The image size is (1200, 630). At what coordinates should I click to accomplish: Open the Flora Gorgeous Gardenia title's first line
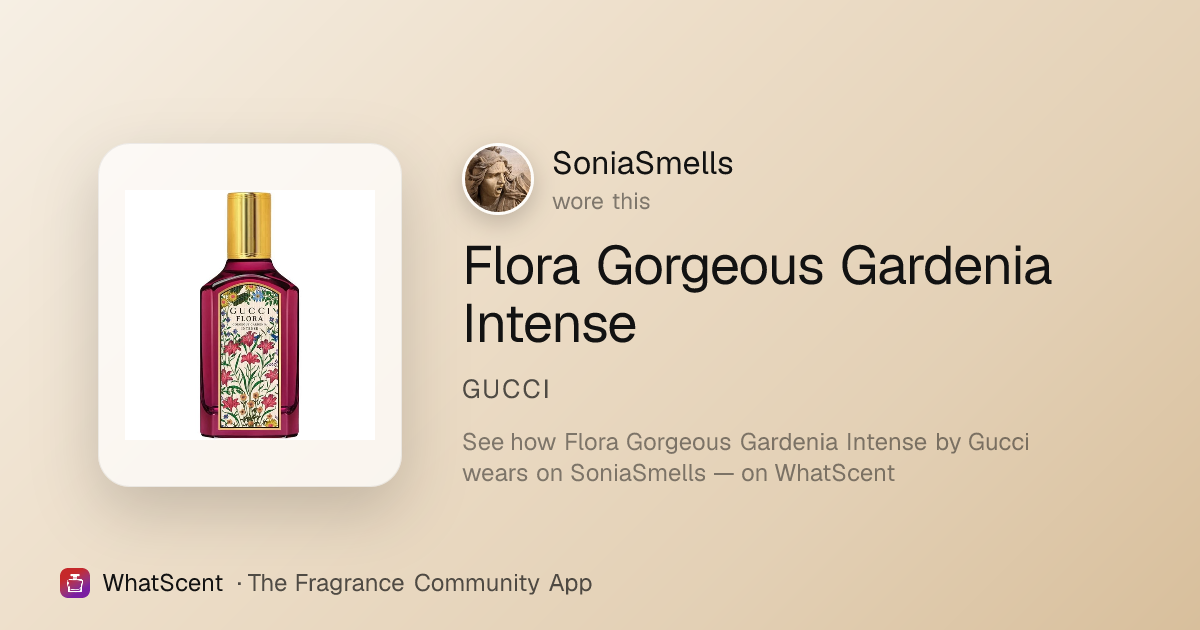click(x=757, y=268)
